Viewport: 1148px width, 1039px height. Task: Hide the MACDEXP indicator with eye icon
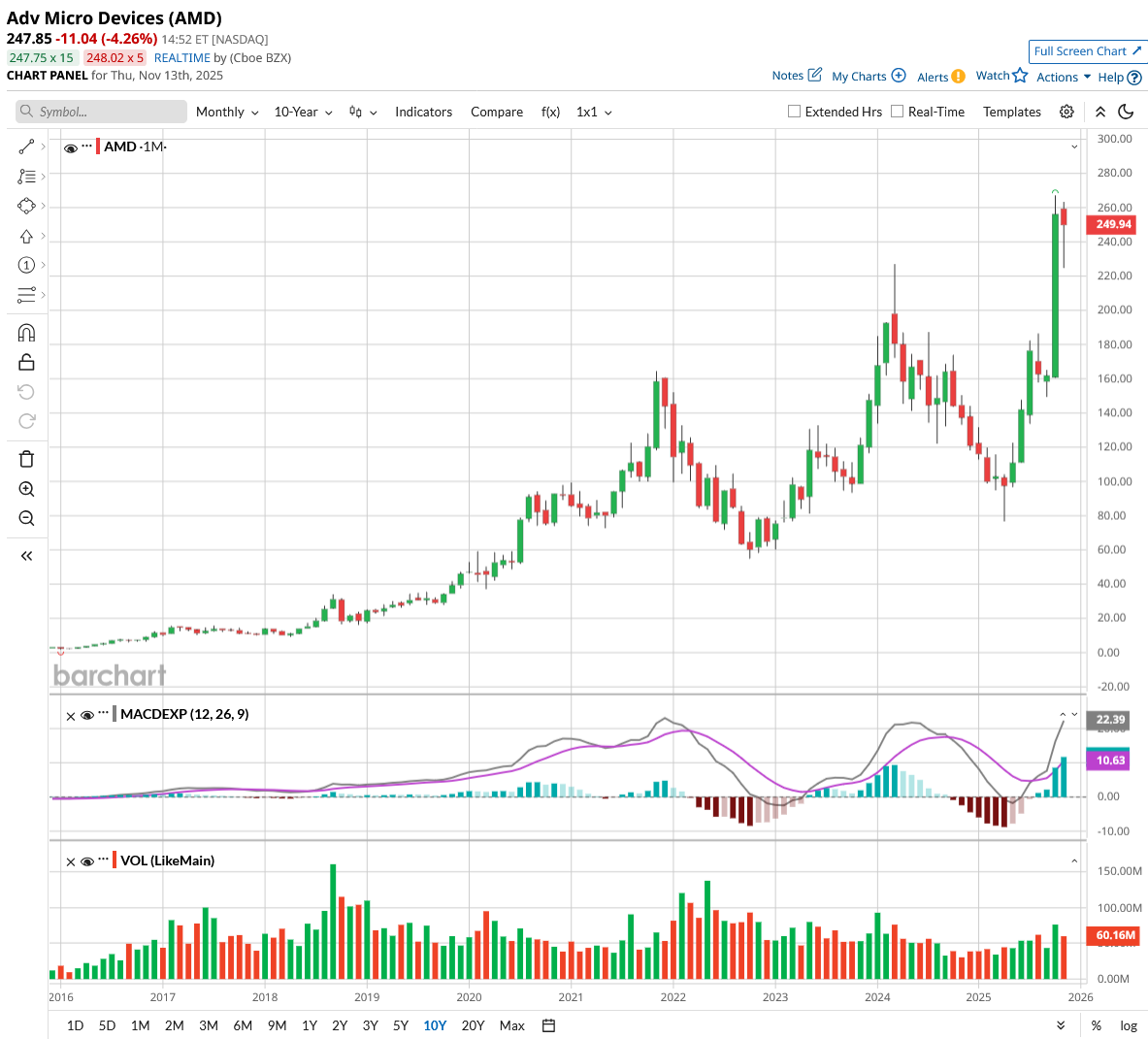point(87,715)
